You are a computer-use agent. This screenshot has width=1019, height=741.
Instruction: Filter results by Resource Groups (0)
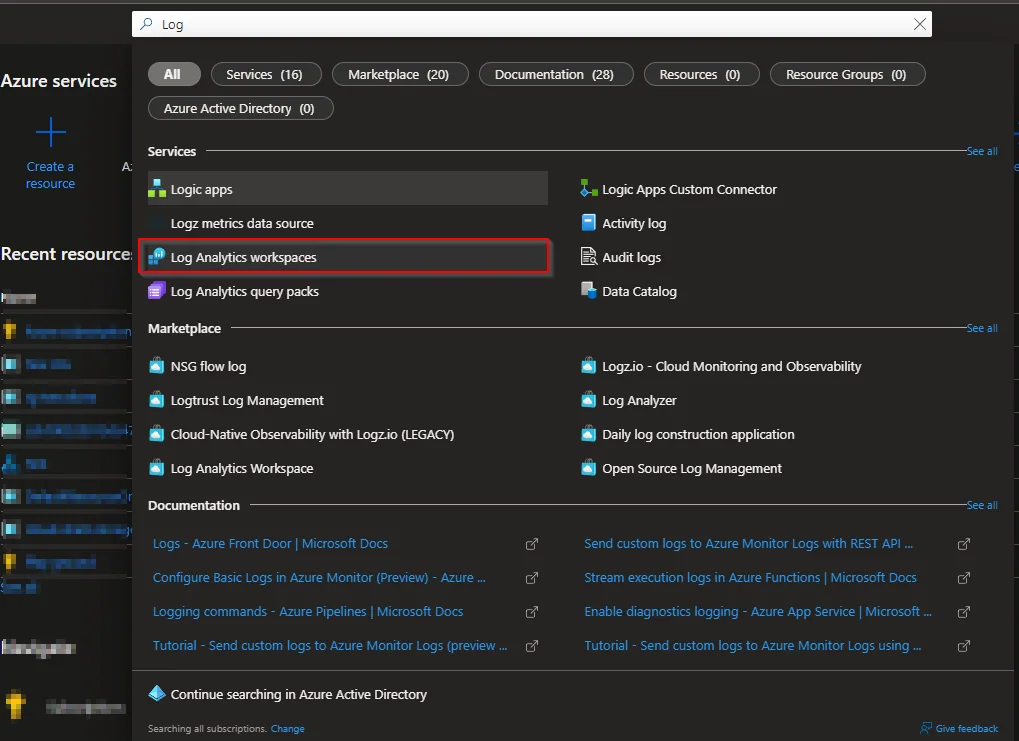click(x=847, y=74)
